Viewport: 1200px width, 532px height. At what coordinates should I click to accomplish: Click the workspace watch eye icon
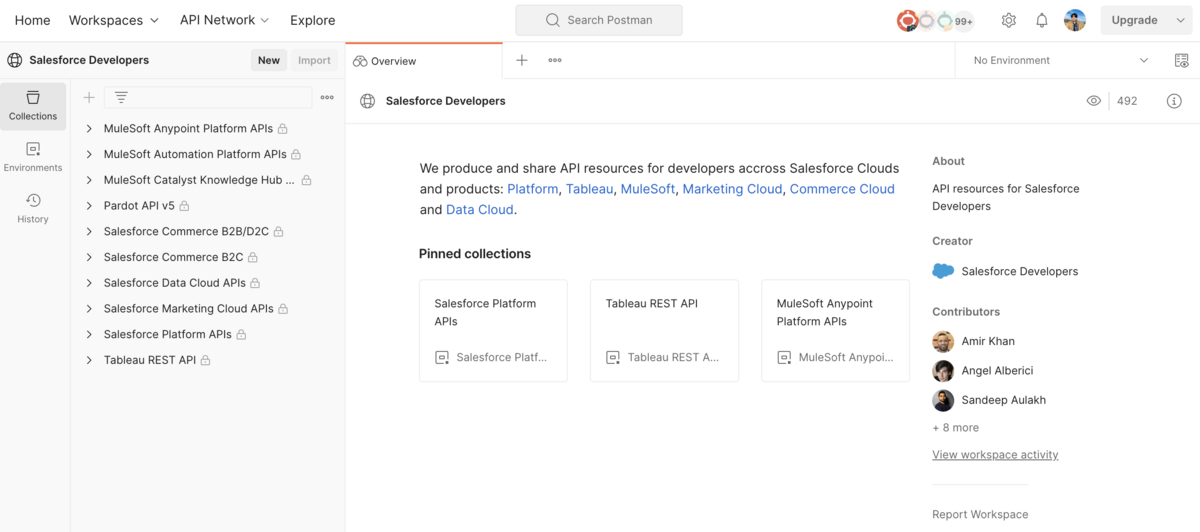pos(1093,101)
